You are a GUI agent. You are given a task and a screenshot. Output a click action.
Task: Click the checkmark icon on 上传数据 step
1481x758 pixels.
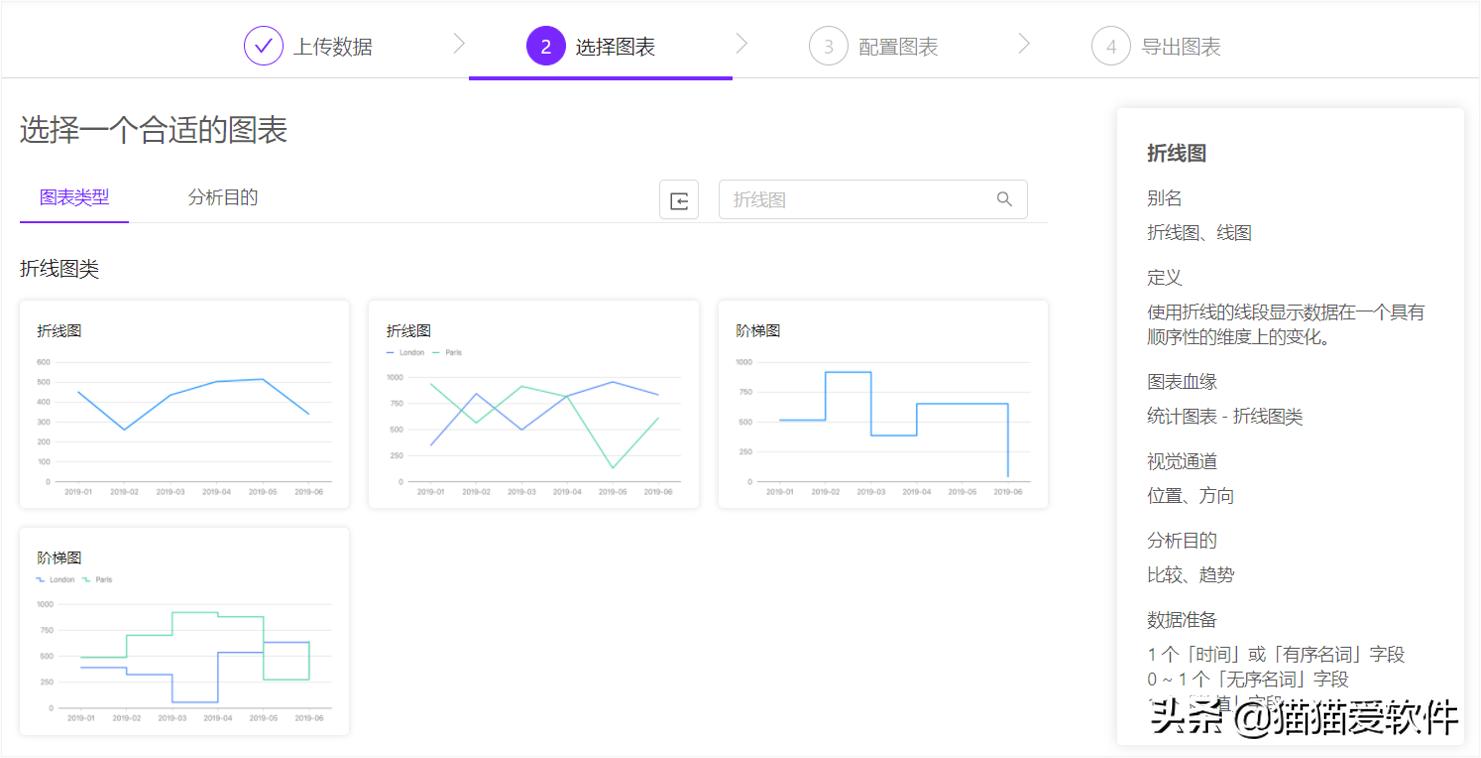[x=262, y=45]
